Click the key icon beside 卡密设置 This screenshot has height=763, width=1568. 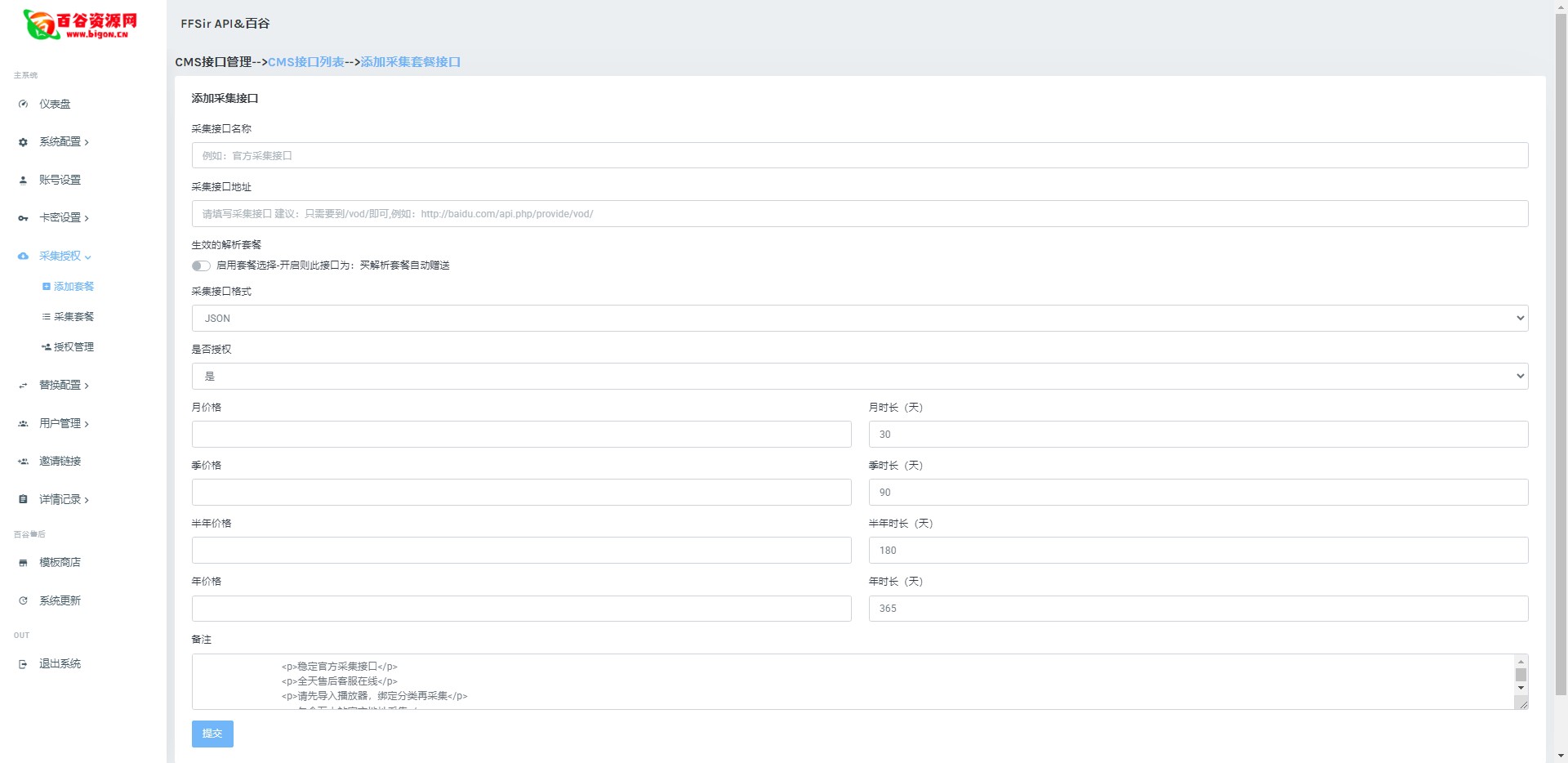click(23, 218)
